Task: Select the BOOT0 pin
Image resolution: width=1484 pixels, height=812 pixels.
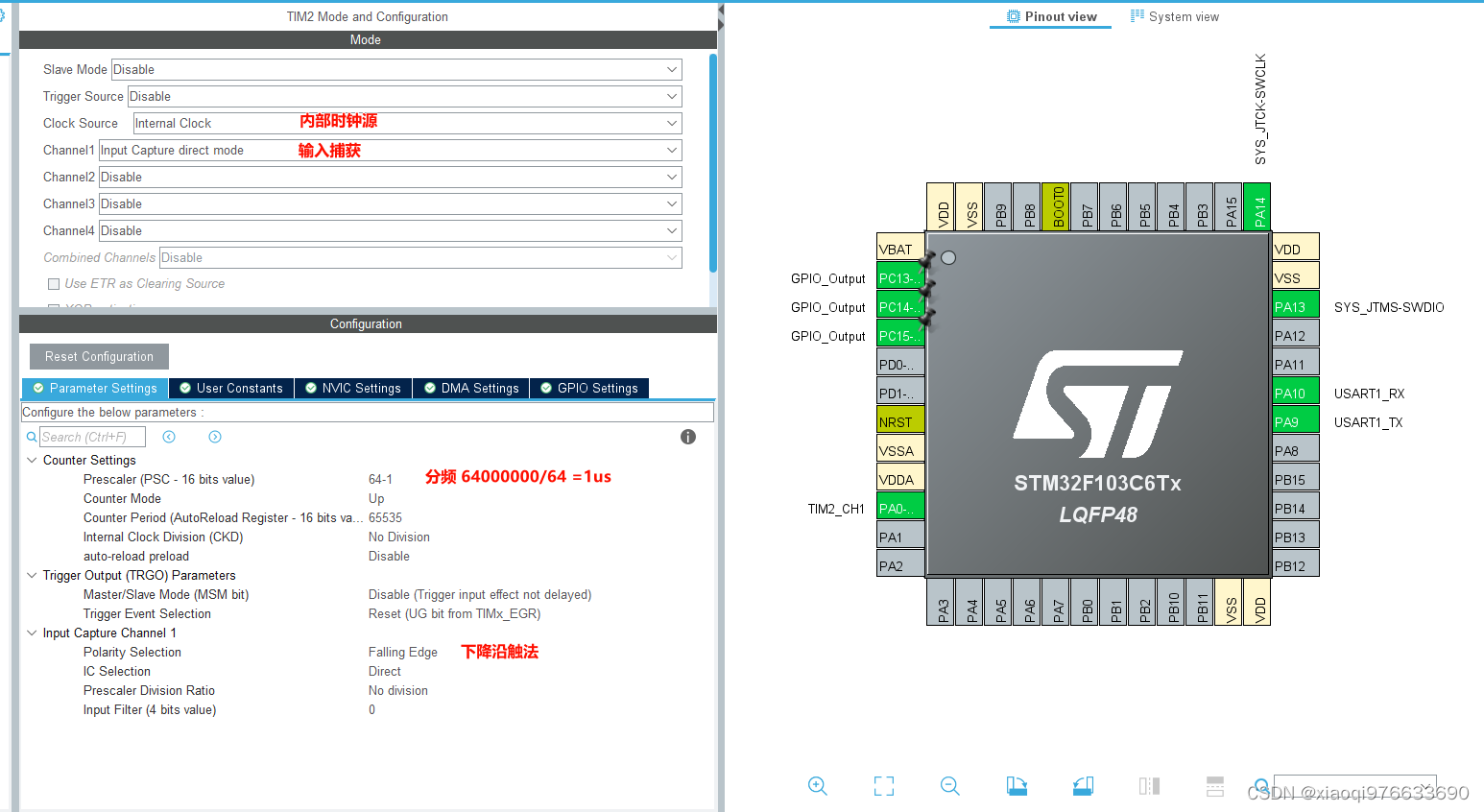Action: 1056,206
